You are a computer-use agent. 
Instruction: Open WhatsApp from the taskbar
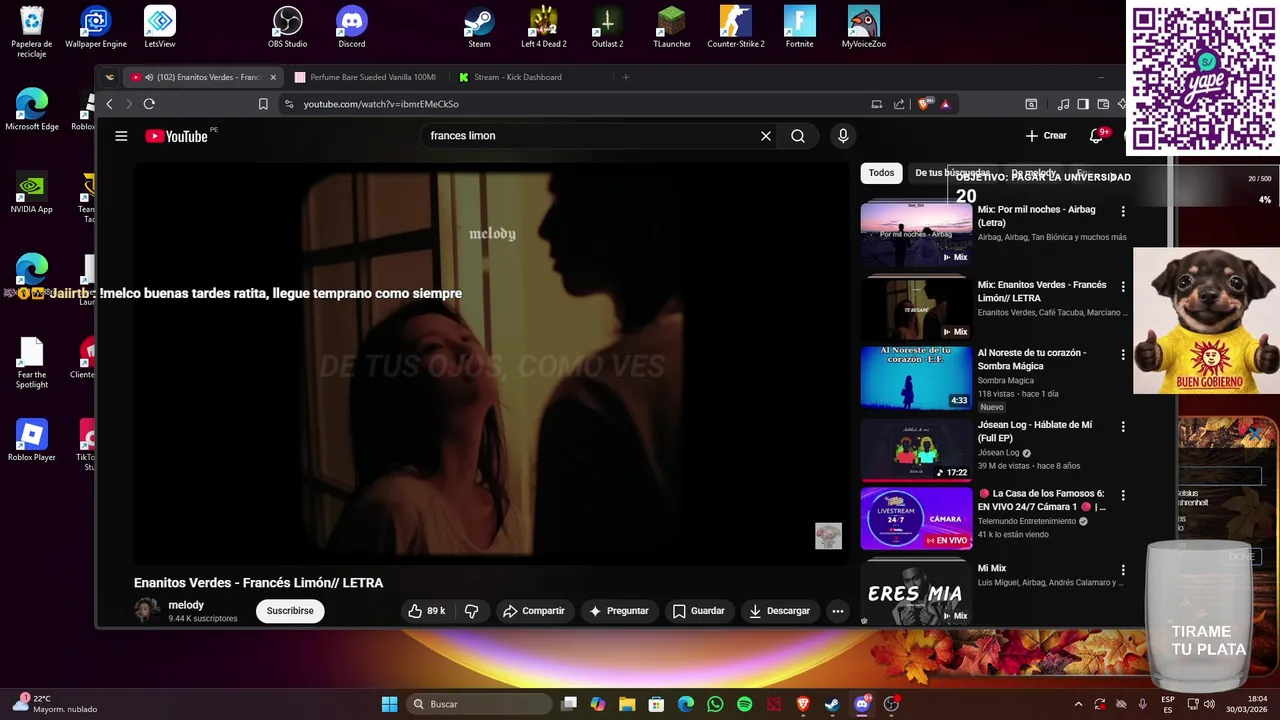(x=715, y=704)
